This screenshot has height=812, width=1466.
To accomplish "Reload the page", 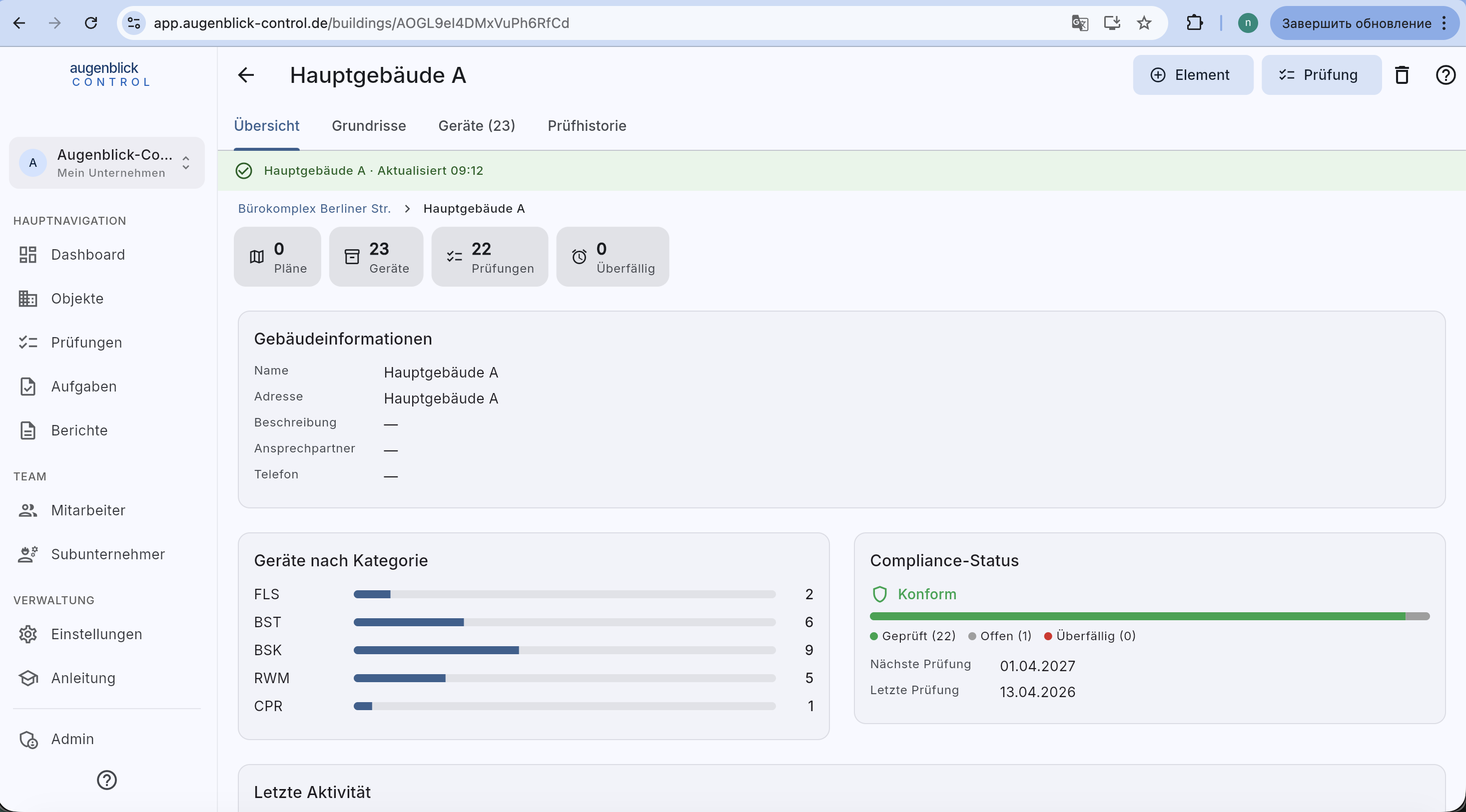I will [90, 23].
